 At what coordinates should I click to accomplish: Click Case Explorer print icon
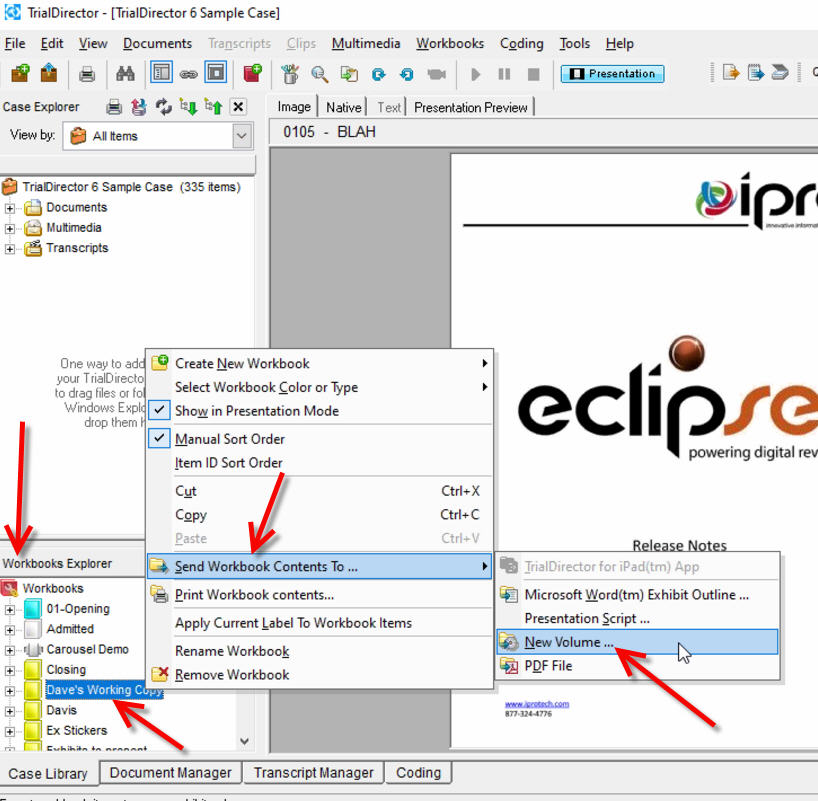pyautogui.click(x=114, y=107)
